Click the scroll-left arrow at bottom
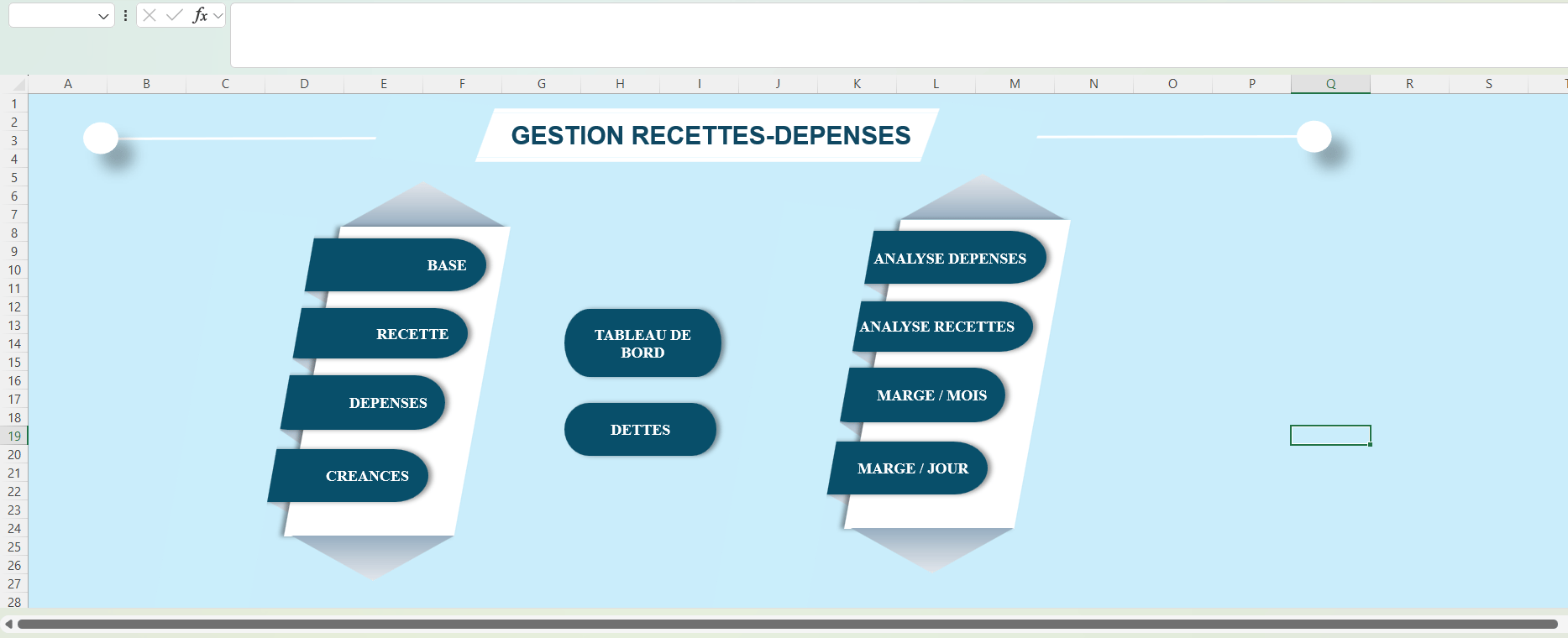1568x638 pixels. pos(8,624)
